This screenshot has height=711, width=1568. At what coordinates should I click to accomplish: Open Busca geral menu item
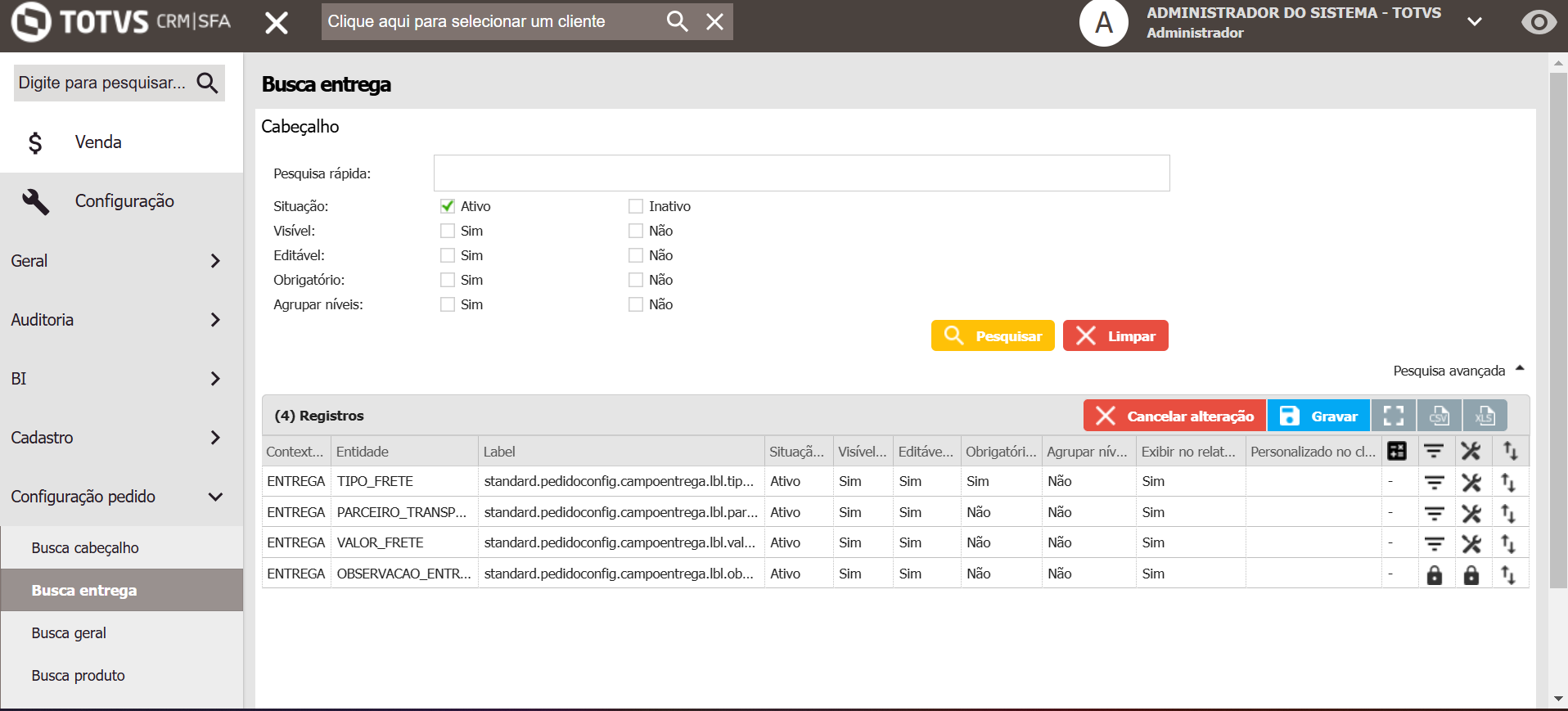(x=122, y=633)
